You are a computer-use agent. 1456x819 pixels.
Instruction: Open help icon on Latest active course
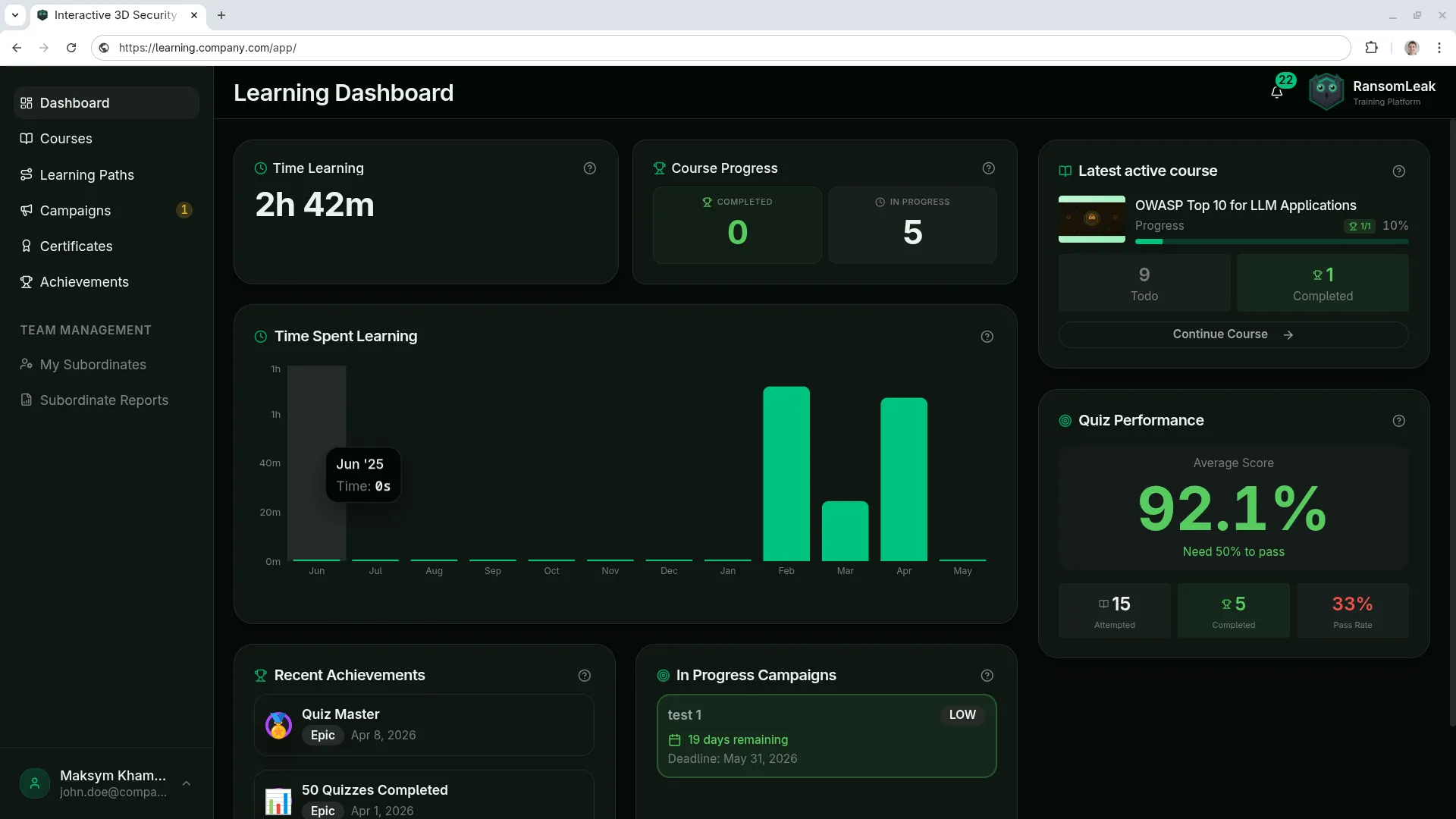click(1399, 171)
